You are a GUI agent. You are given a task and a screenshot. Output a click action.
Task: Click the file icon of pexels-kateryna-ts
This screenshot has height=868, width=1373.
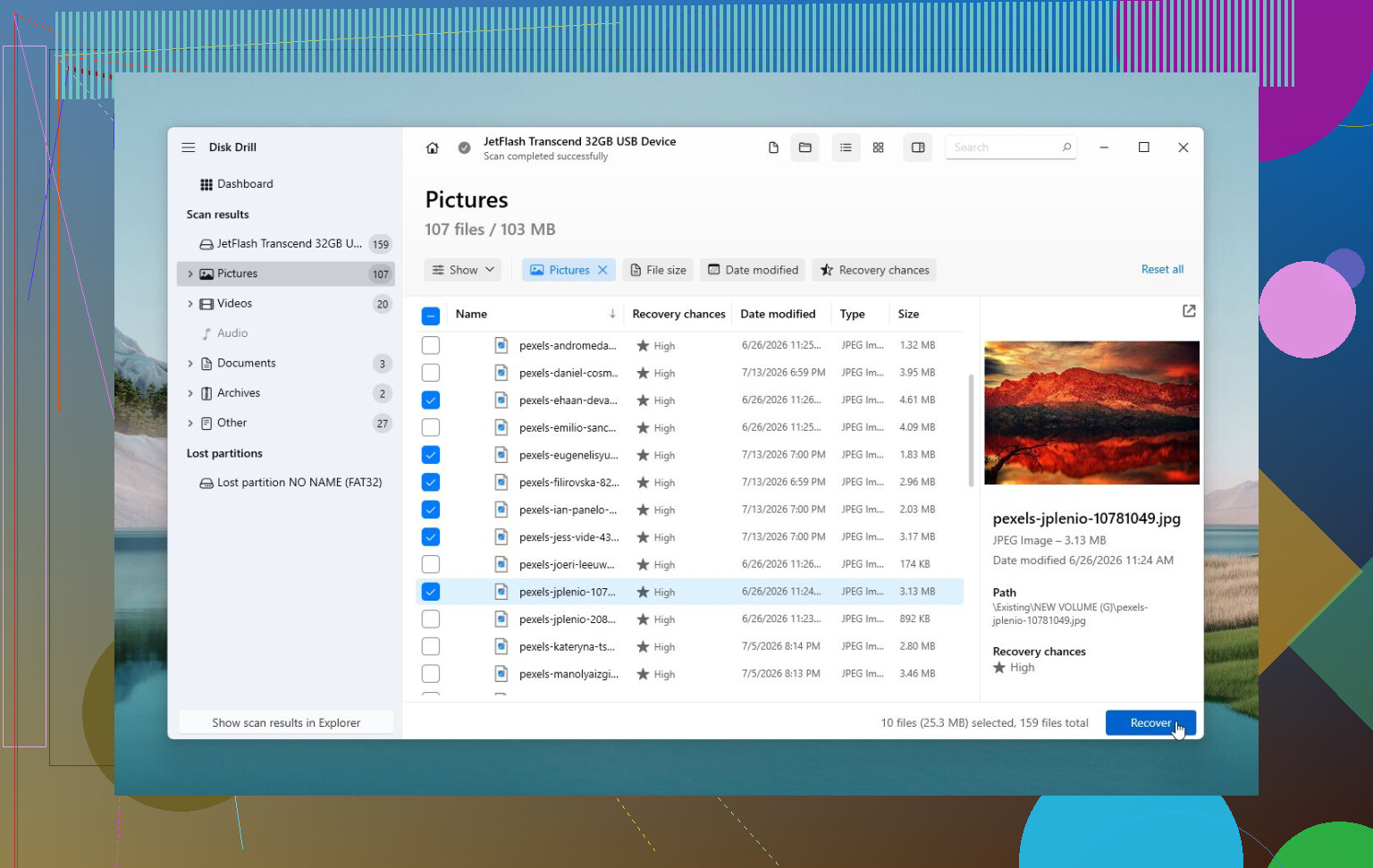(501, 646)
